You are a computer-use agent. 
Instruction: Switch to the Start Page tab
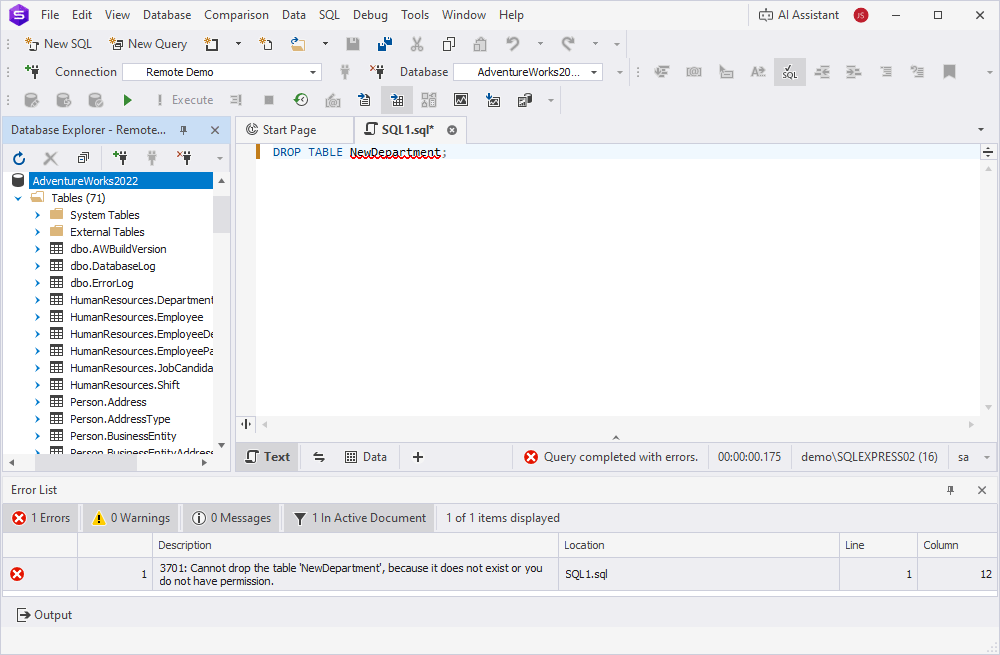point(293,129)
